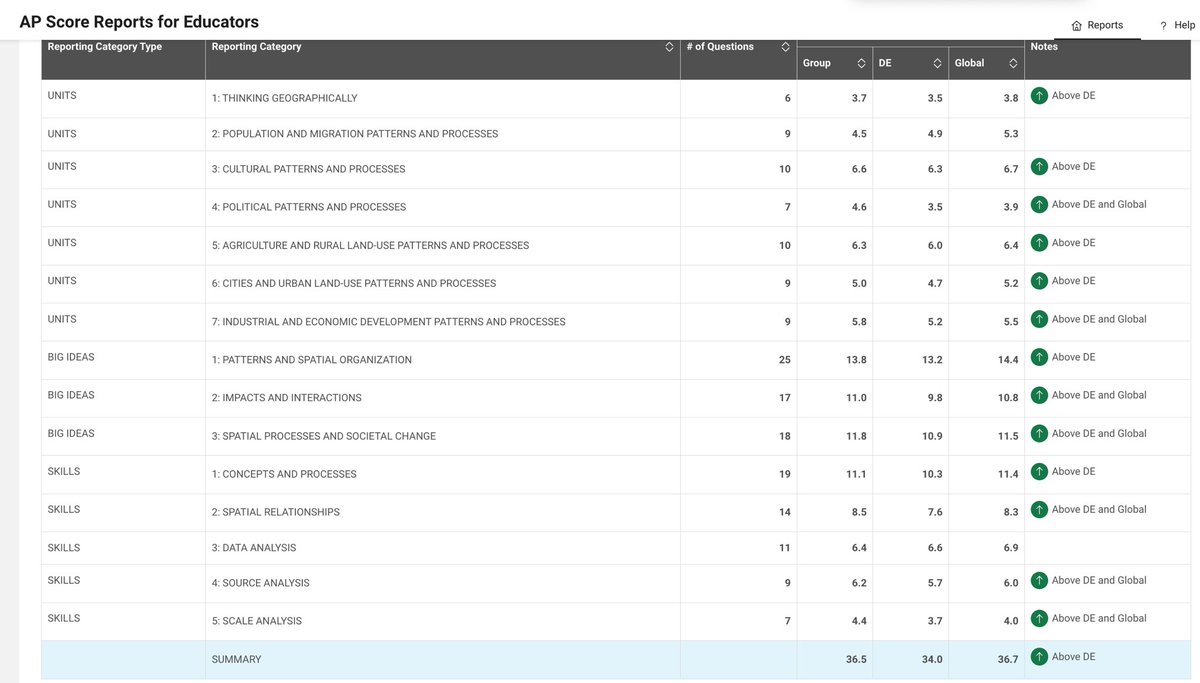Click green arrow icon in Patterns and Spatial Organization row
This screenshot has width=1200, height=683.
pos(1039,357)
